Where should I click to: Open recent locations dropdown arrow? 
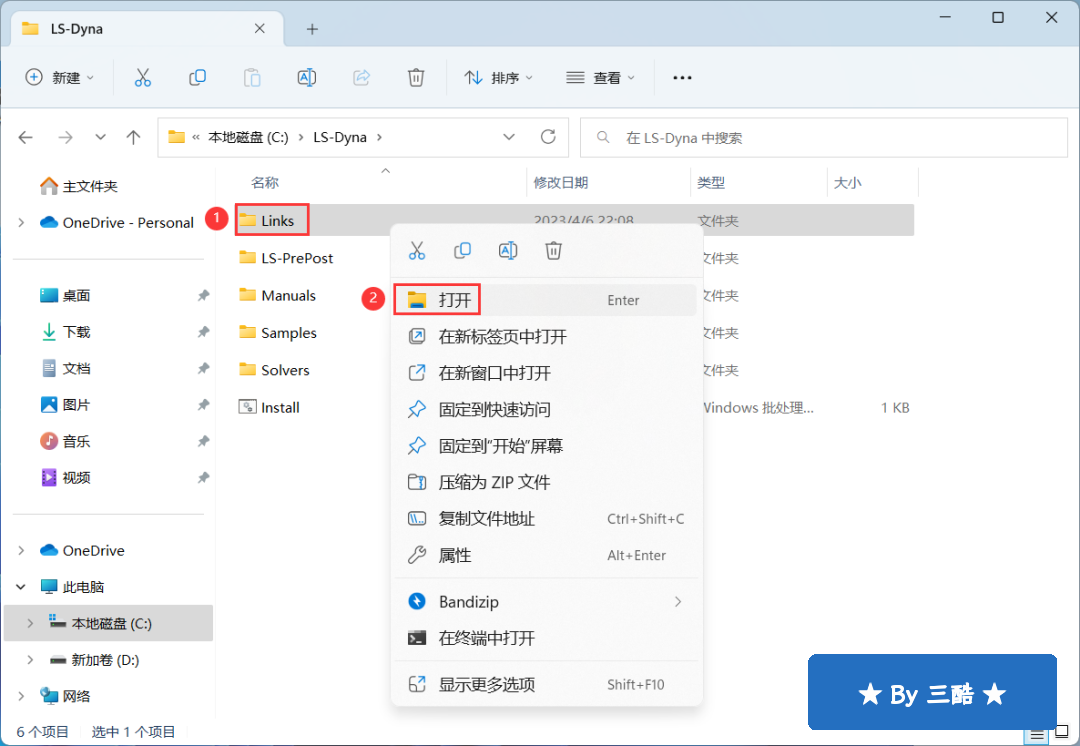101,137
